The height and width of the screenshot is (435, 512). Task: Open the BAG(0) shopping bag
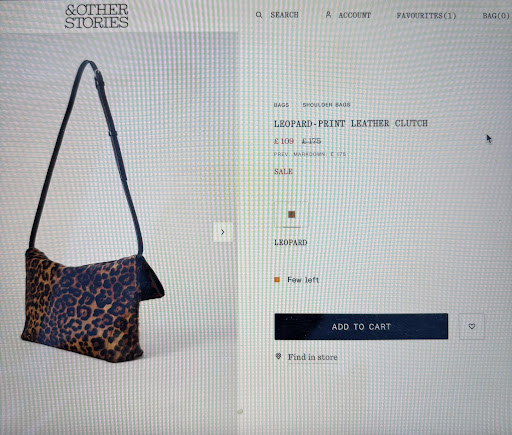coord(496,16)
